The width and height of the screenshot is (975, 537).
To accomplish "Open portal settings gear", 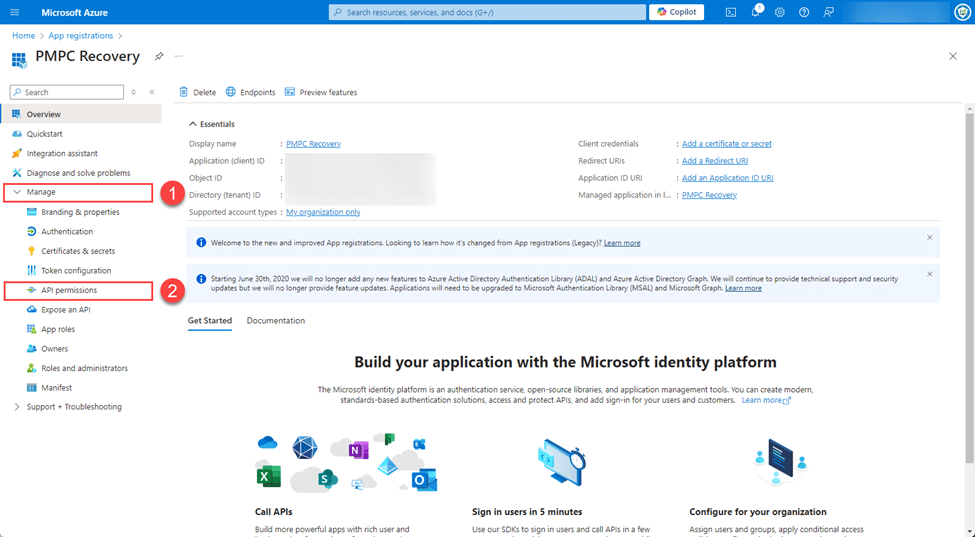I will pos(780,12).
